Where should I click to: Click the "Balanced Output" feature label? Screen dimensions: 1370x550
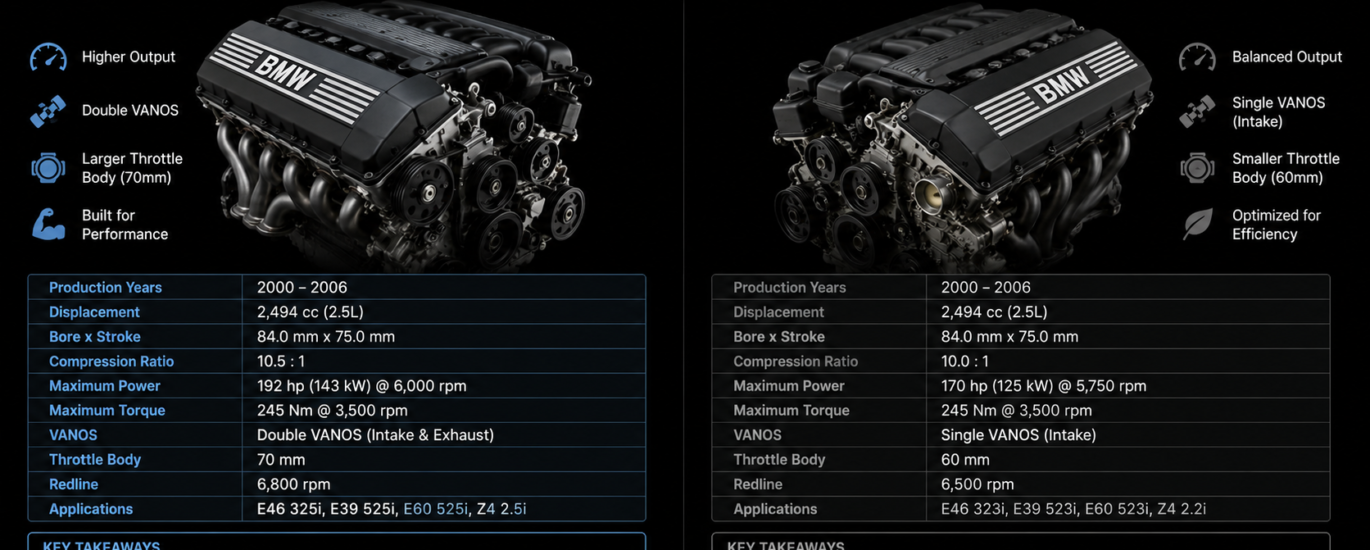click(1287, 57)
